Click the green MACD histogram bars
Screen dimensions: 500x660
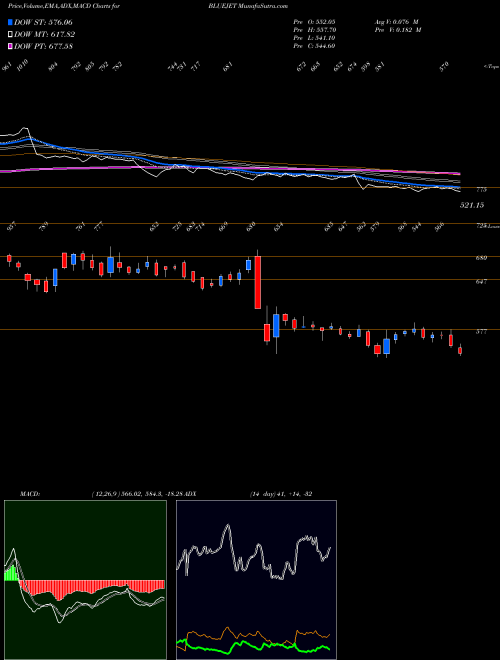coord(11,573)
